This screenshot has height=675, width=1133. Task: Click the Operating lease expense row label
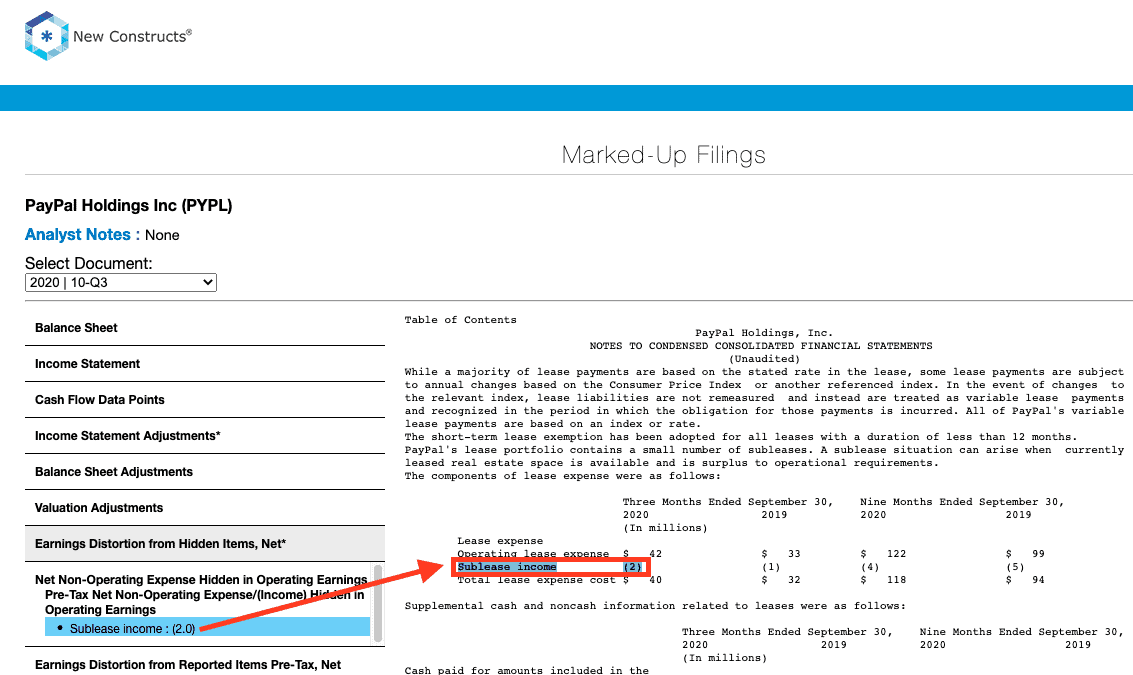coord(533,554)
